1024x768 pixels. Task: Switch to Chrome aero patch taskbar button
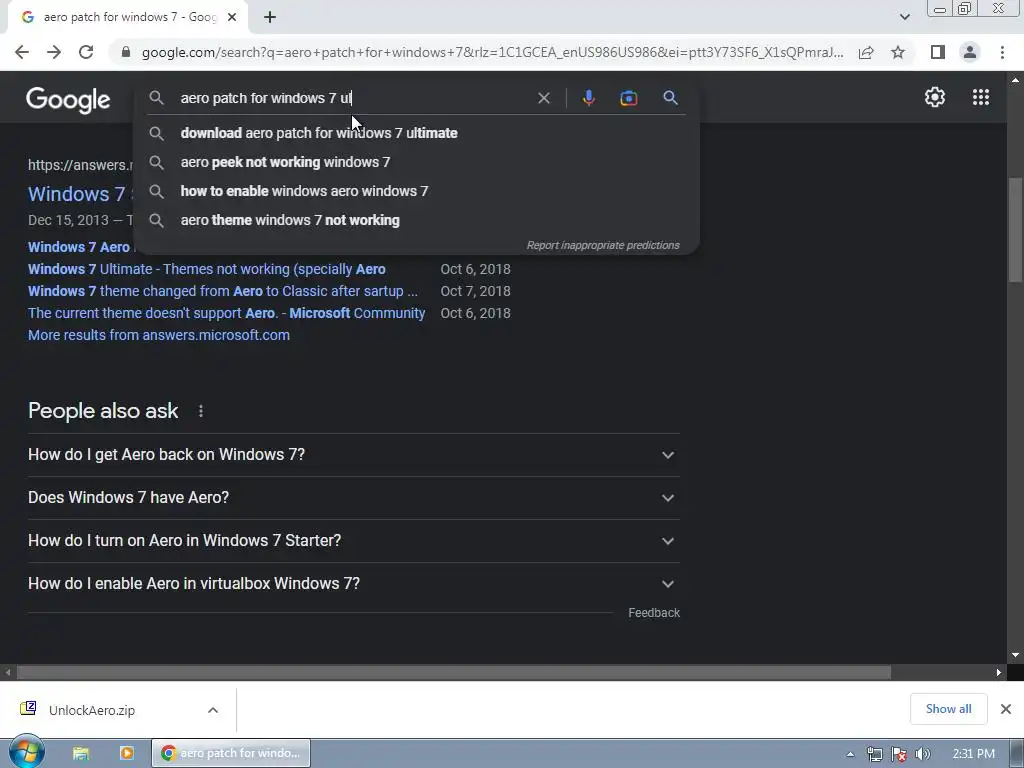click(x=231, y=753)
